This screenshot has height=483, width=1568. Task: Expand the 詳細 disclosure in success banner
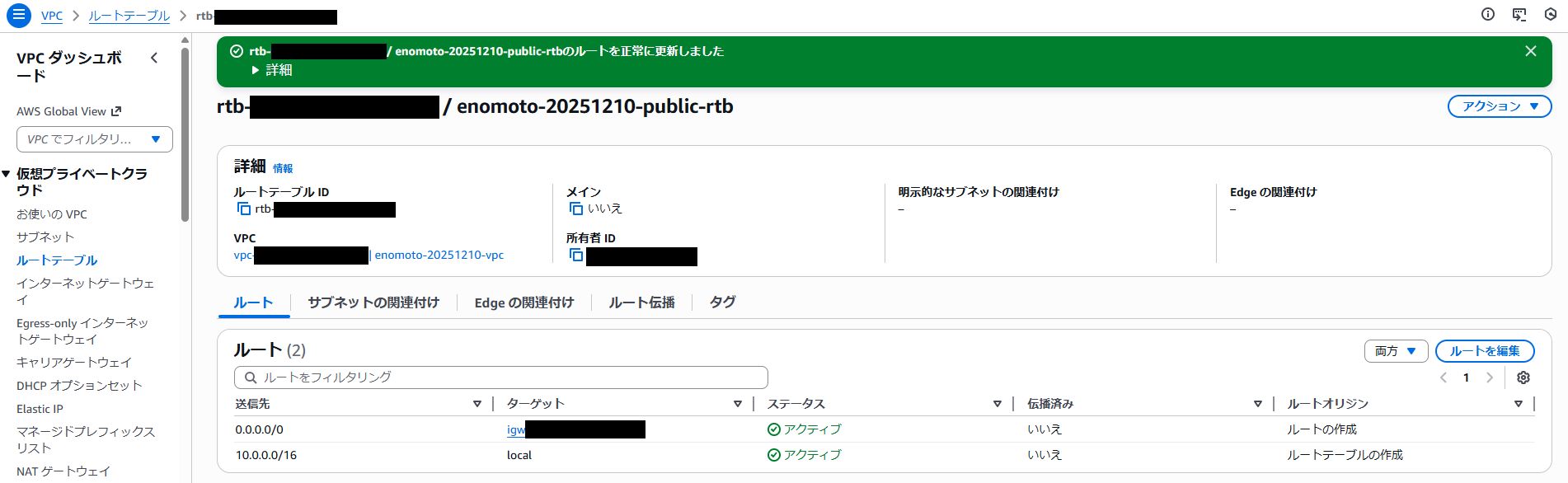pos(272,70)
